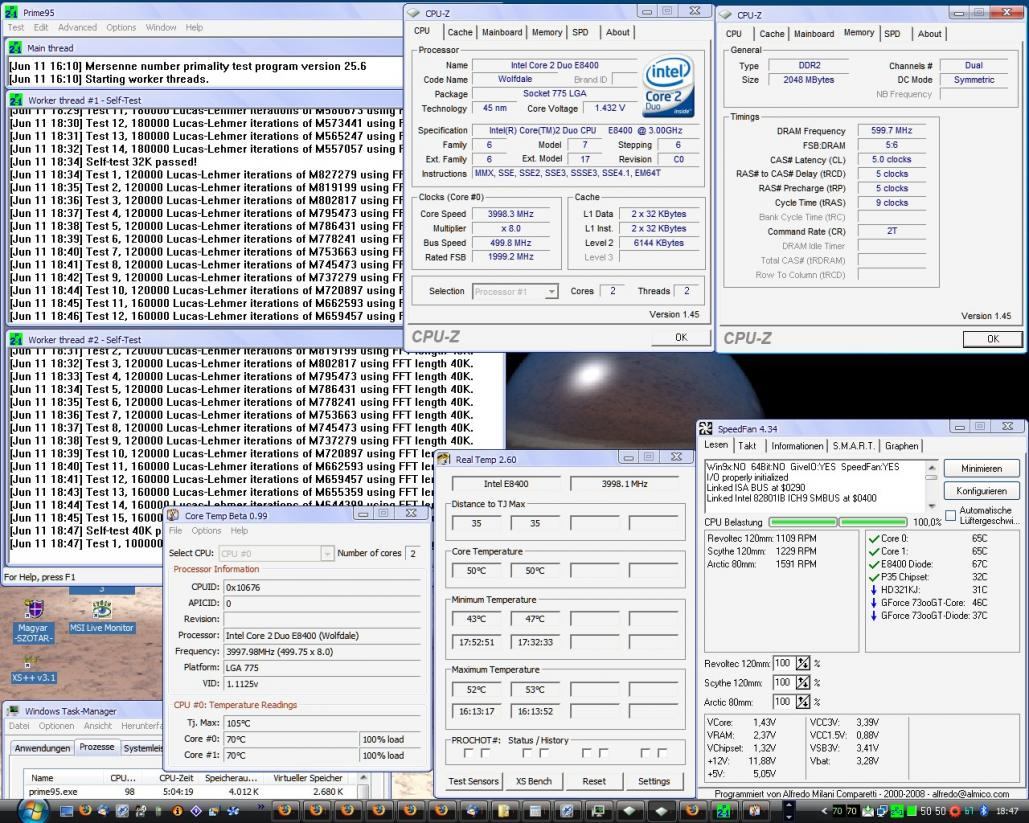The image size is (1029, 823).
Task: Switch to the SPD tab in right CPU-Z
Action: pos(892,33)
